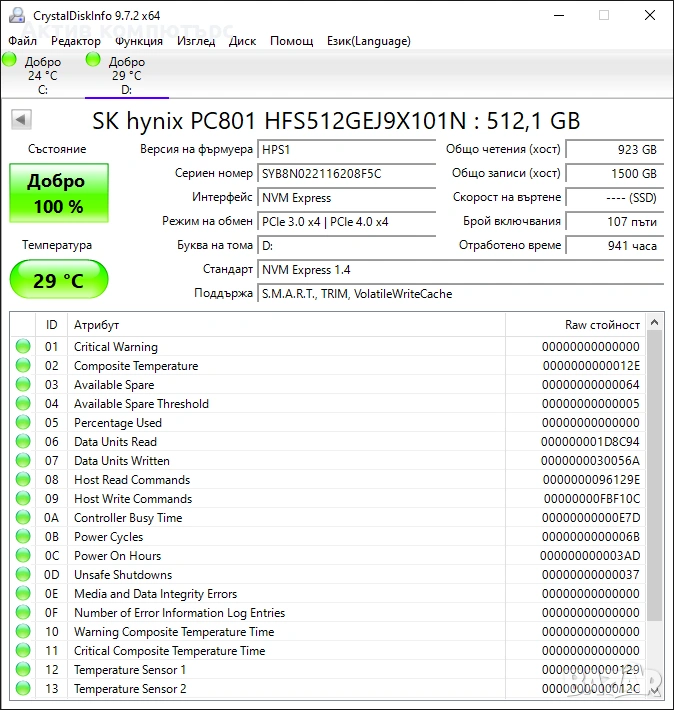Viewport: 674px width, 710px height.
Task: Click the status icon beside Critical Warning
Action: 23,347
